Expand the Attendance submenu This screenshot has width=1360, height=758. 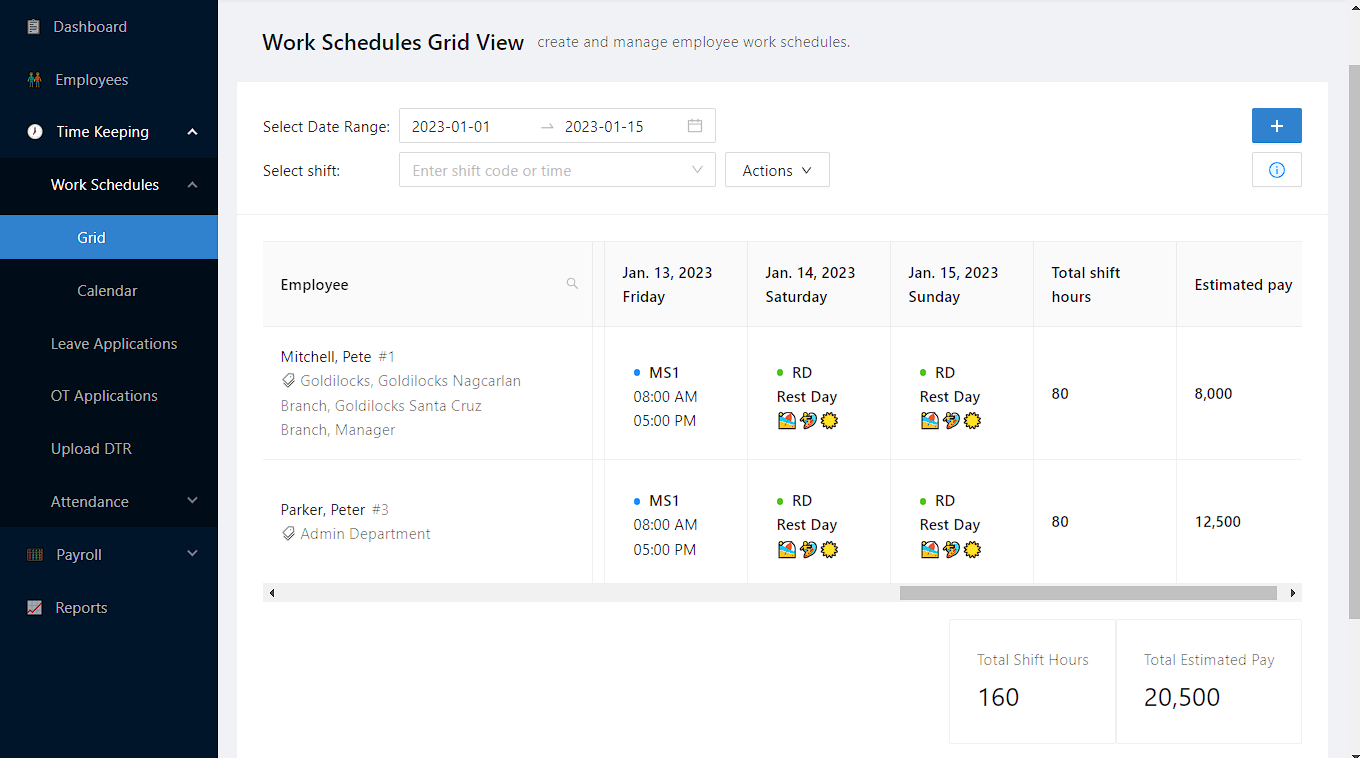pos(192,501)
